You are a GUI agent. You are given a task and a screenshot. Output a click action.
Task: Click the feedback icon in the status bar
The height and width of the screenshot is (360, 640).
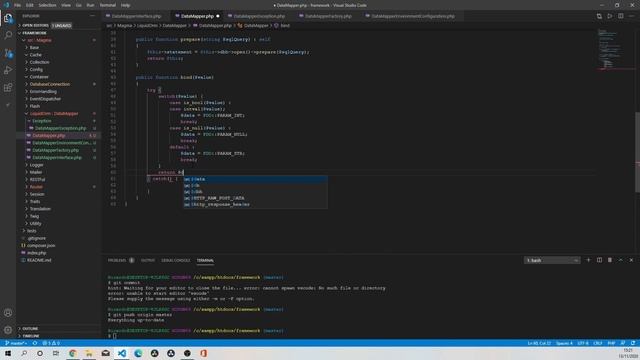622,343
